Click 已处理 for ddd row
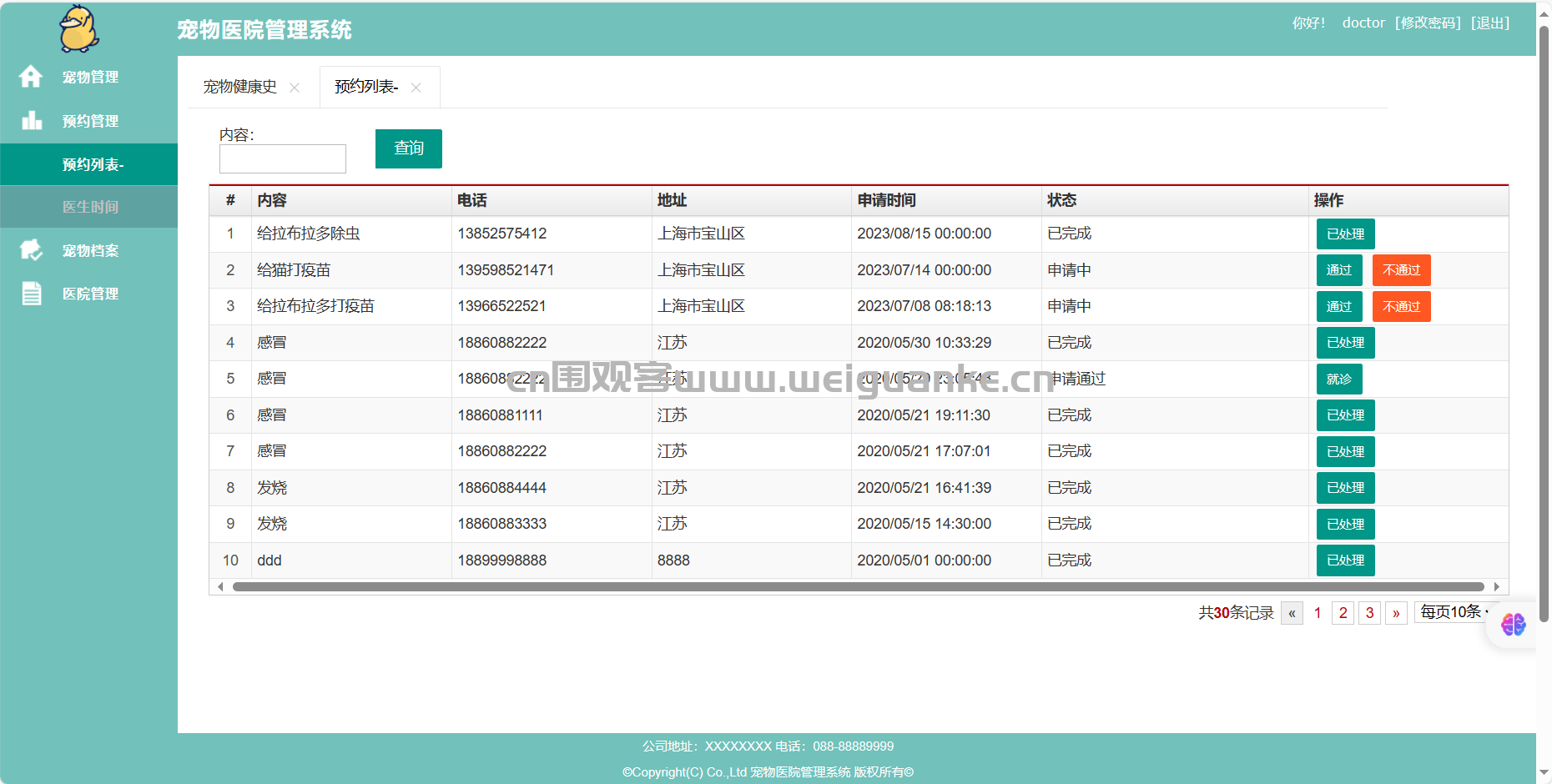Screen dimensions: 1552x784 point(1346,560)
